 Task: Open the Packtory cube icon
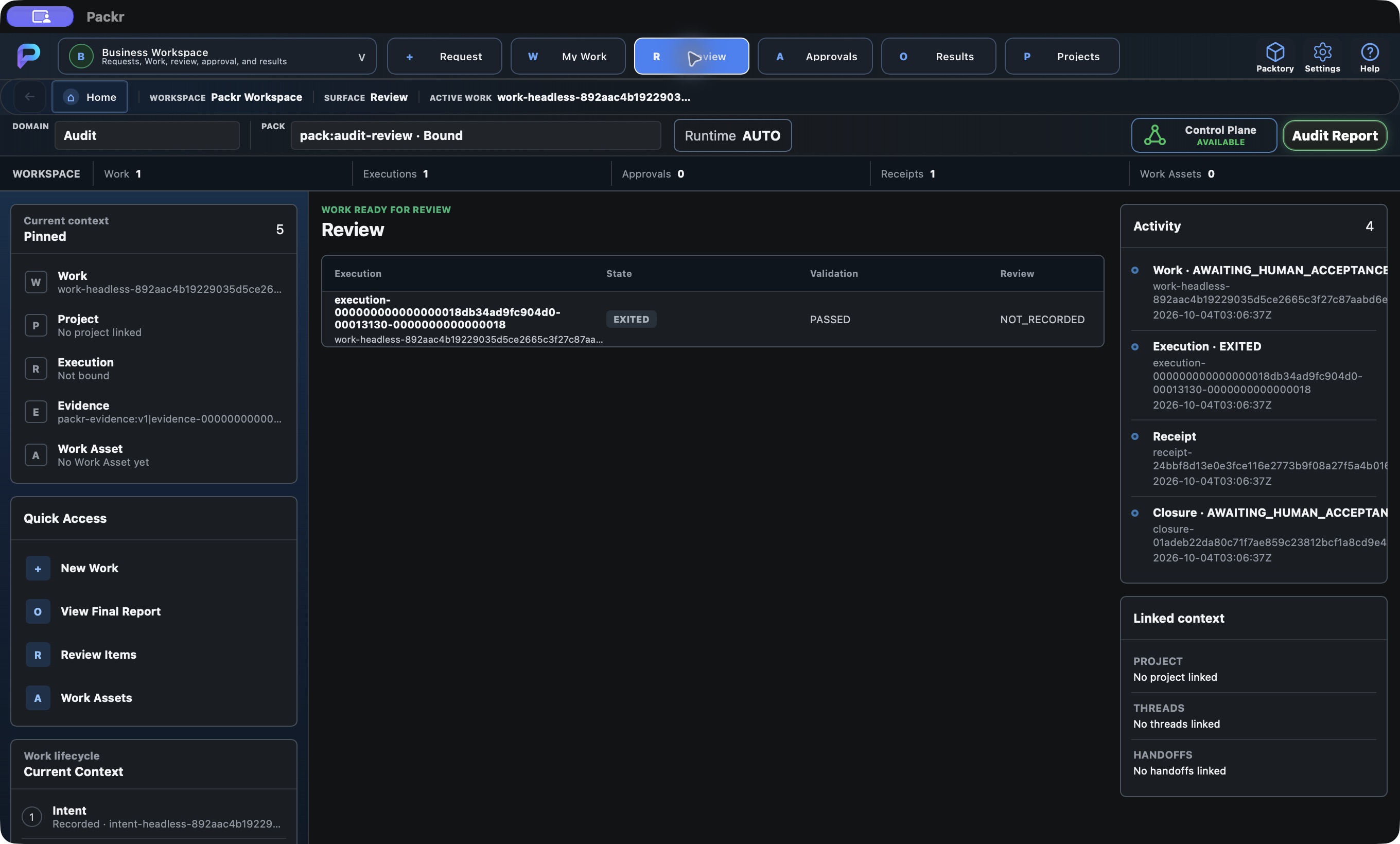click(1274, 51)
